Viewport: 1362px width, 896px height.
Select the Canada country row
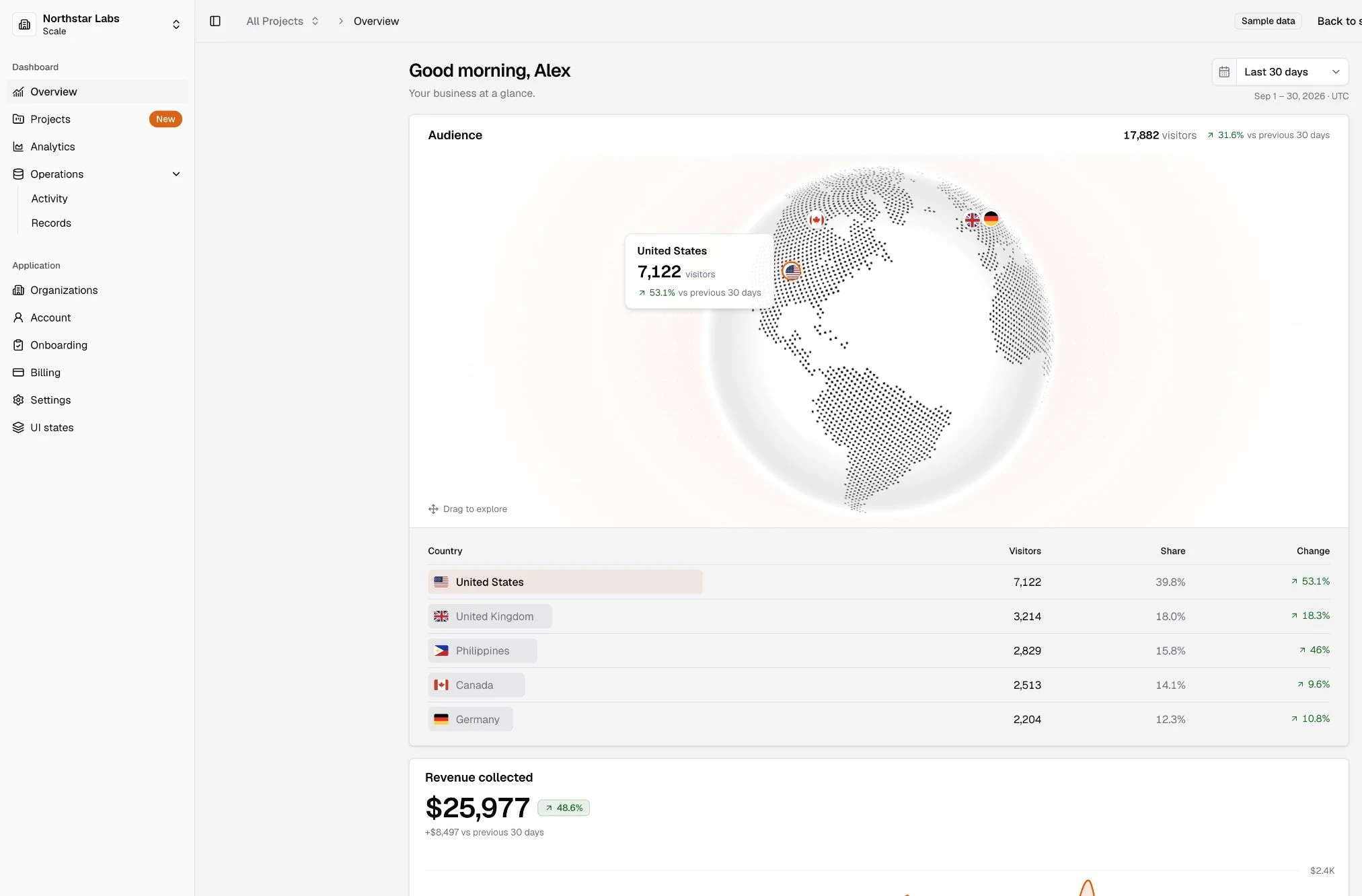pyautogui.click(x=878, y=685)
